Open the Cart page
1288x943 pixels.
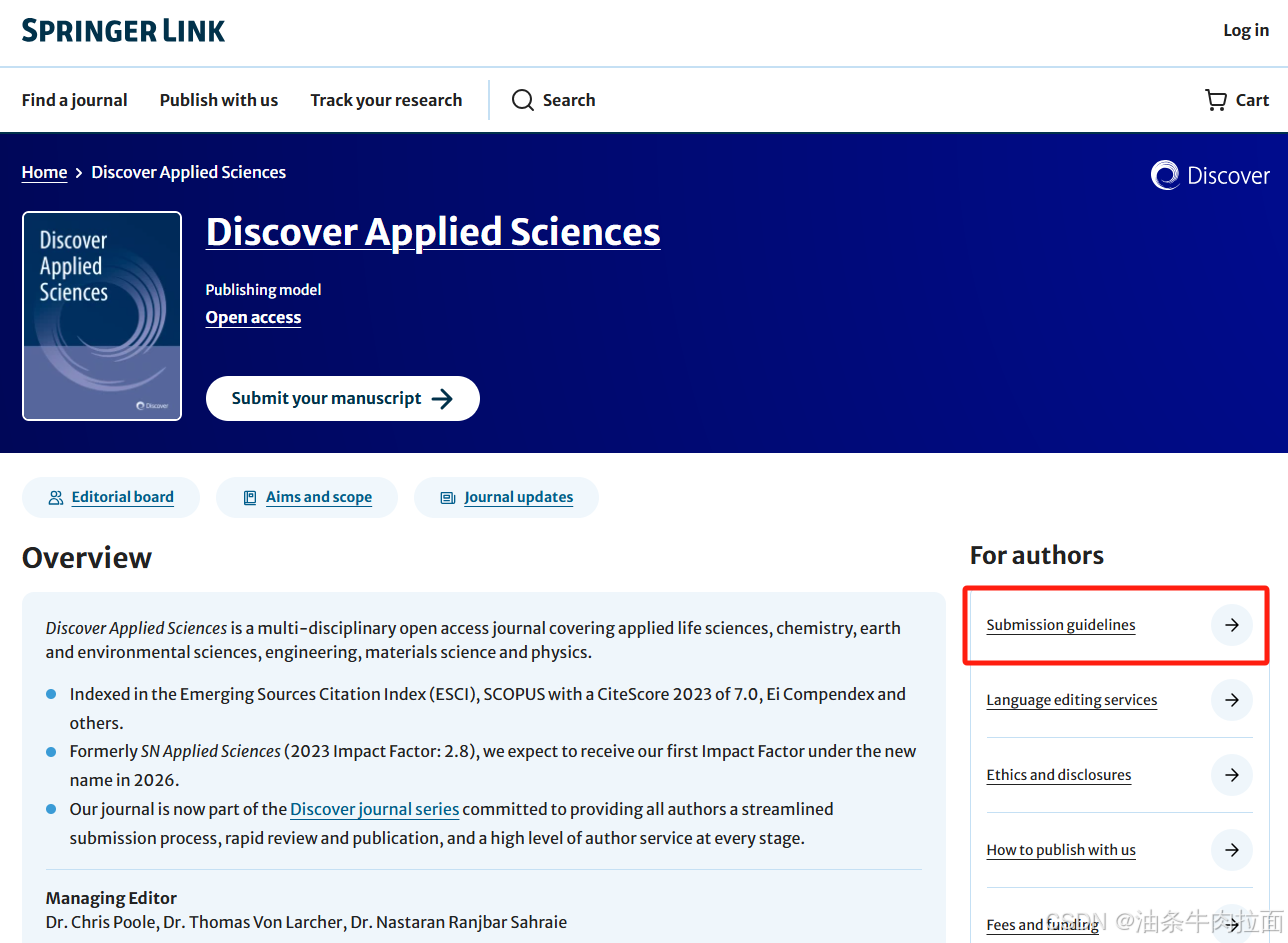pos(1237,100)
